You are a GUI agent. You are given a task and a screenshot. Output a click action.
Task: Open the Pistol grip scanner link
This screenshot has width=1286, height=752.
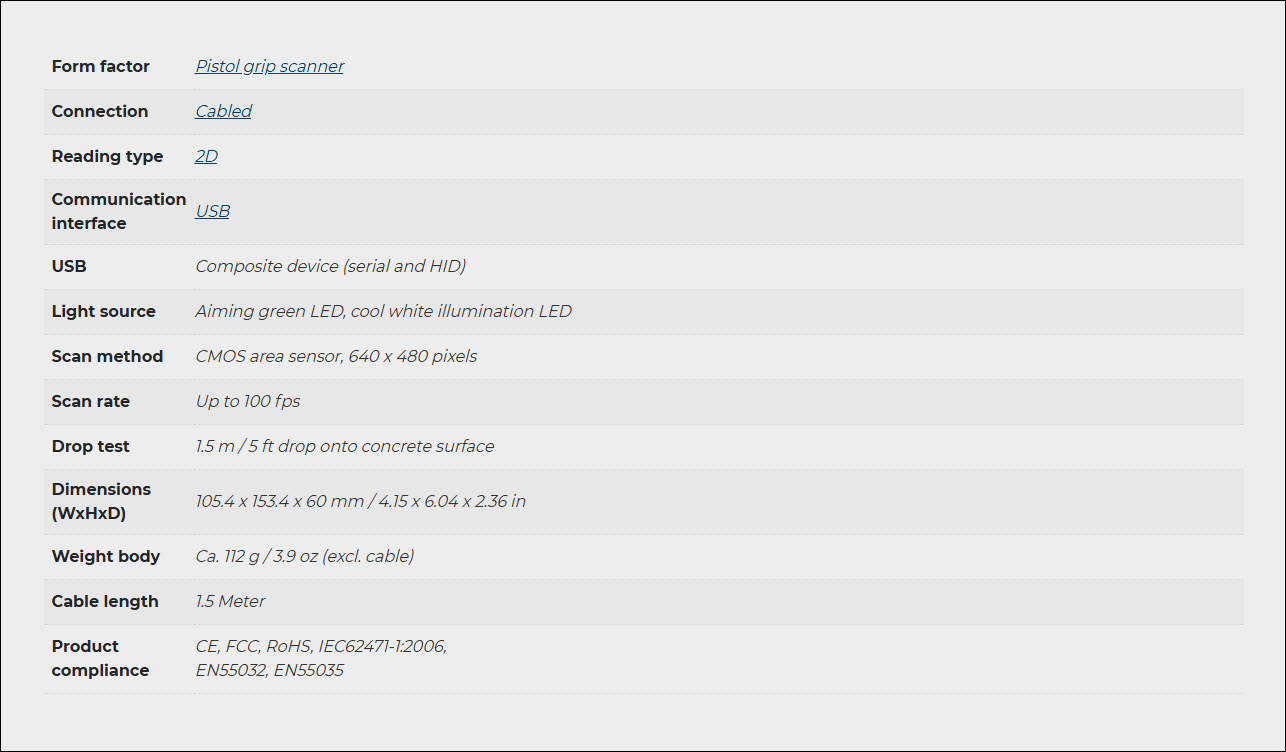(x=269, y=66)
